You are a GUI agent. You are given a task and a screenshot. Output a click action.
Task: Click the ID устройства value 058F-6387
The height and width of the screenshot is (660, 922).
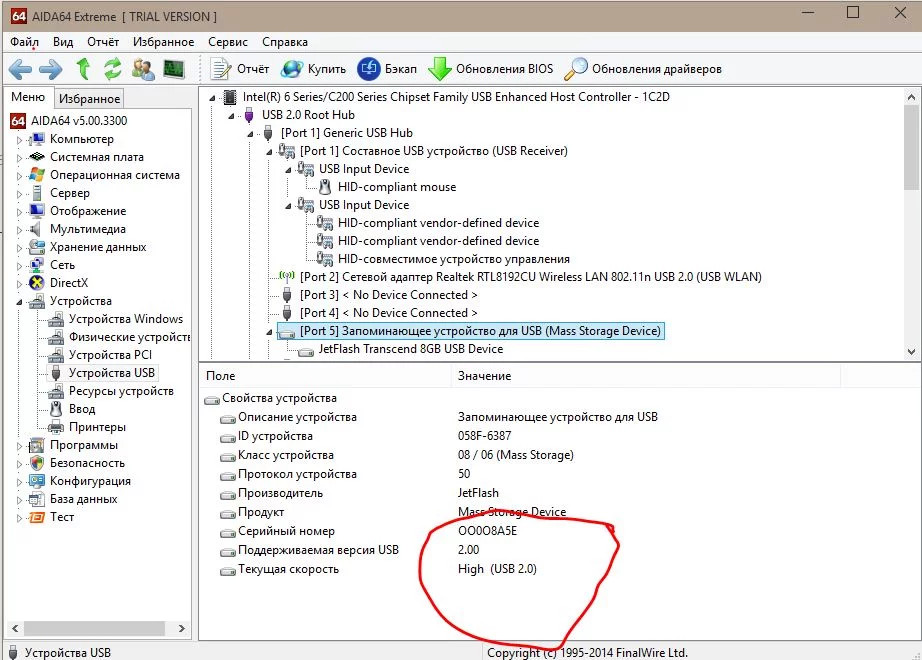(x=485, y=436)
